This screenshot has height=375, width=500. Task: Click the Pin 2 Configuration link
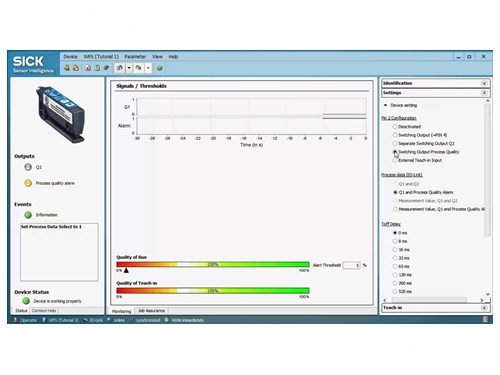point(399,118)
